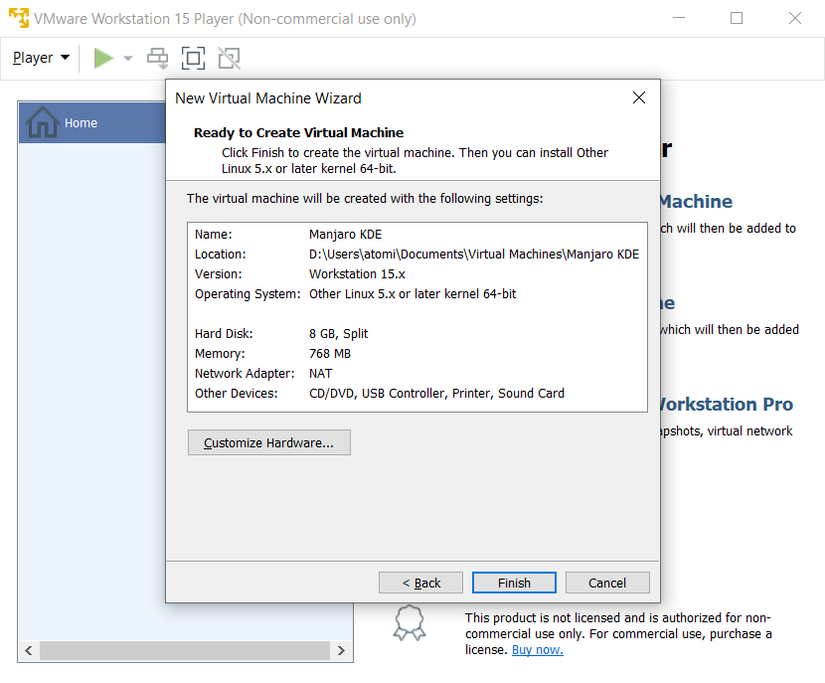
Task: Open Customize Hardware settings
Action: coord(269,442)
